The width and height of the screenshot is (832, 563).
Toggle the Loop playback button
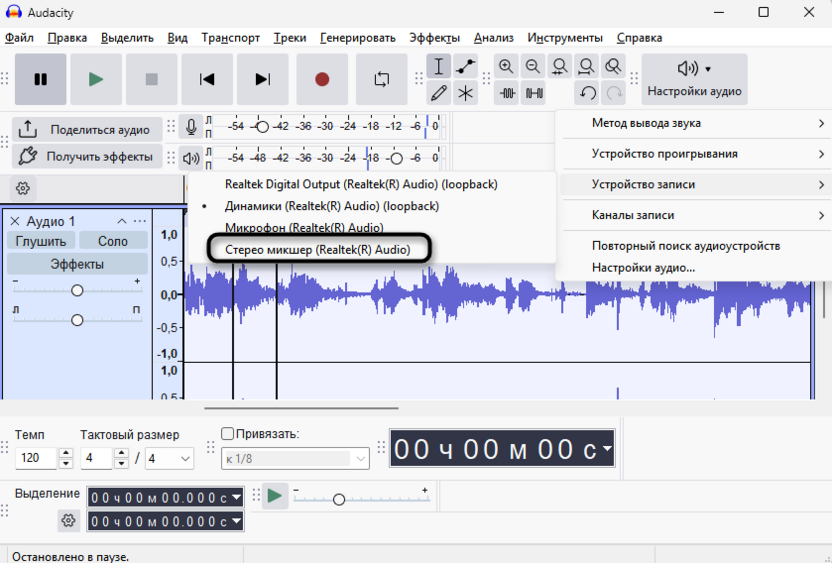[x=382, y=79]
